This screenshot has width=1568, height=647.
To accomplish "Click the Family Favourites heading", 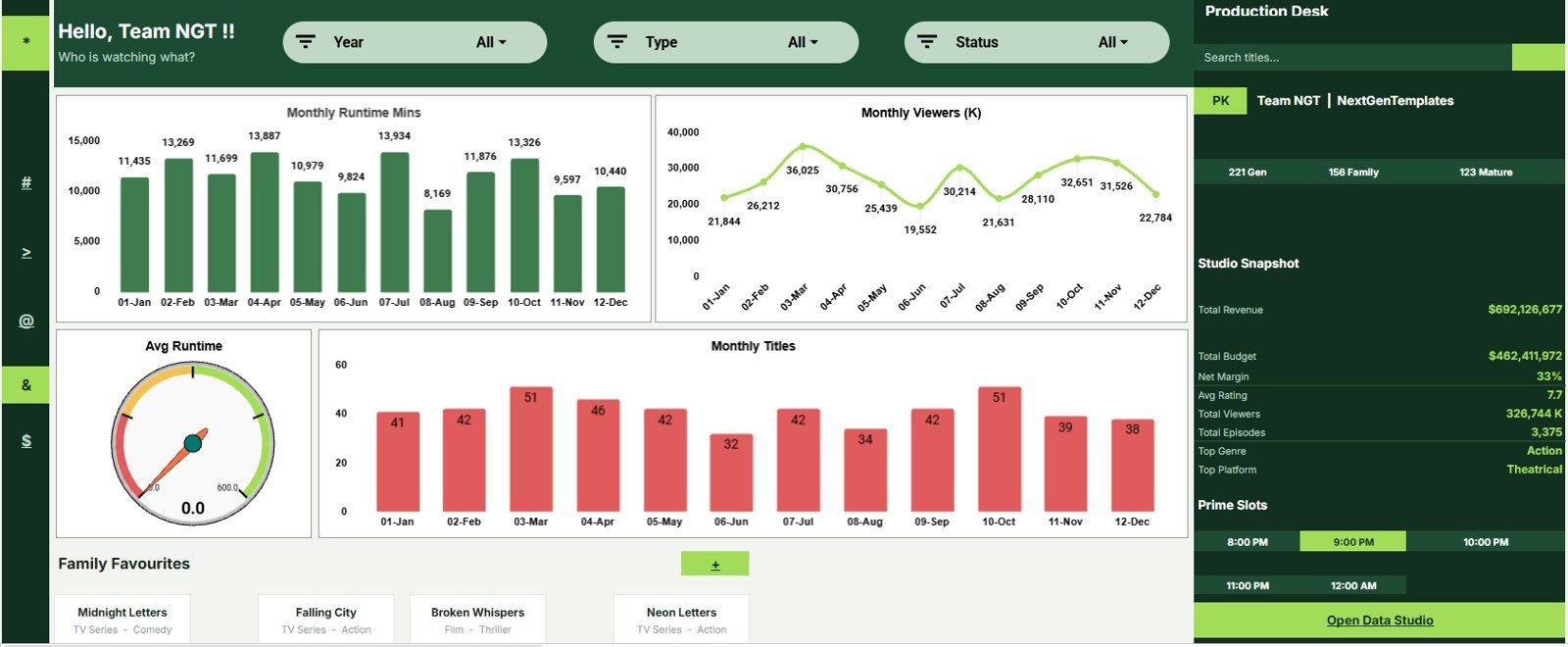I will [123, 564].
